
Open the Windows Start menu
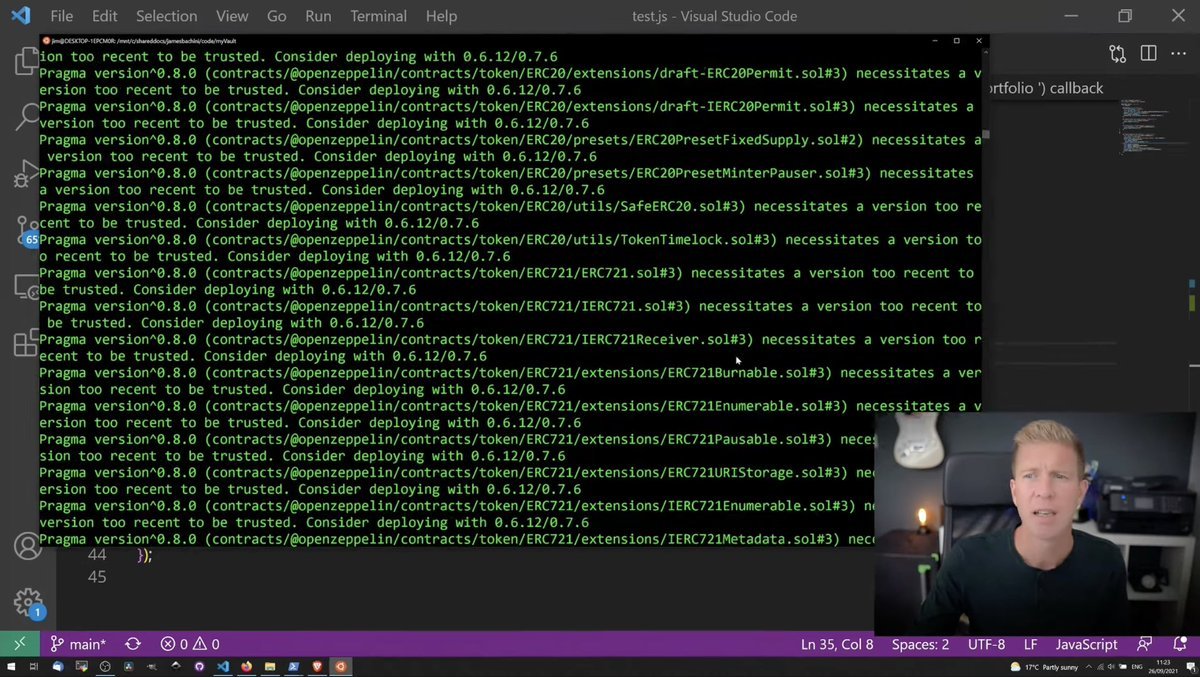click(11, 667)
